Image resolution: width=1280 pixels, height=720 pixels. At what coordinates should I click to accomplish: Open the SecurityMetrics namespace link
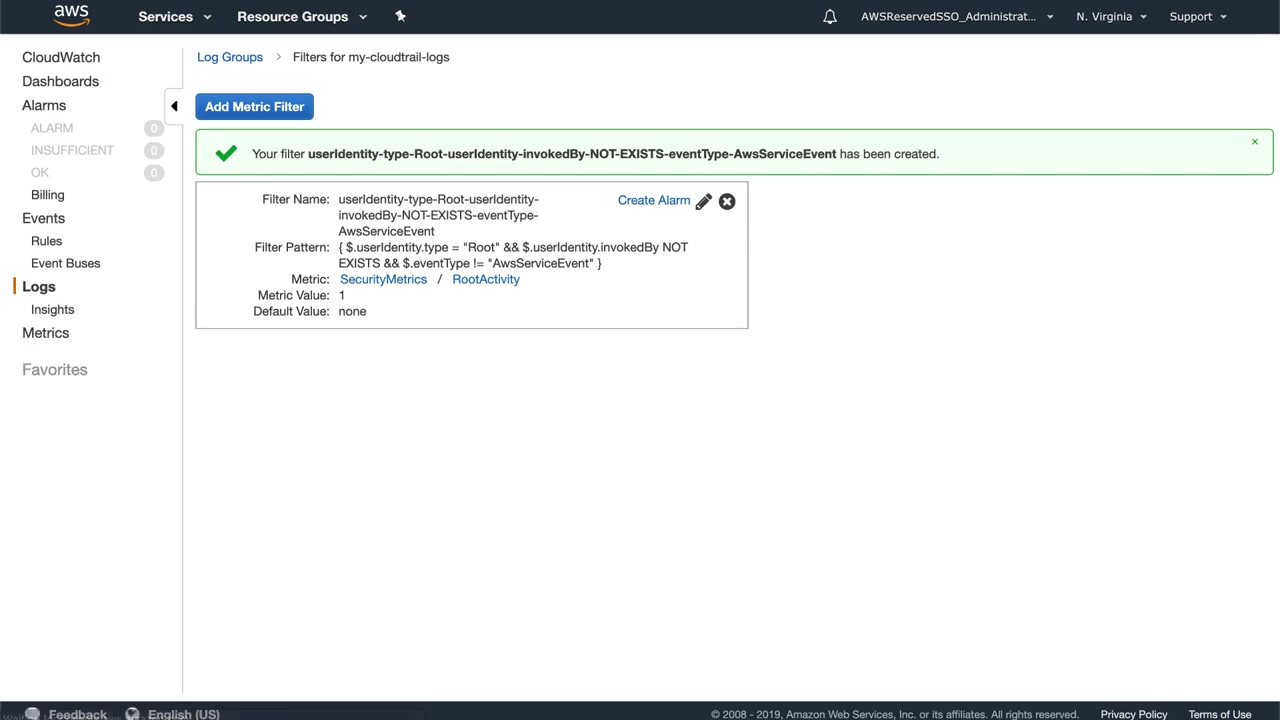[383, 279]
